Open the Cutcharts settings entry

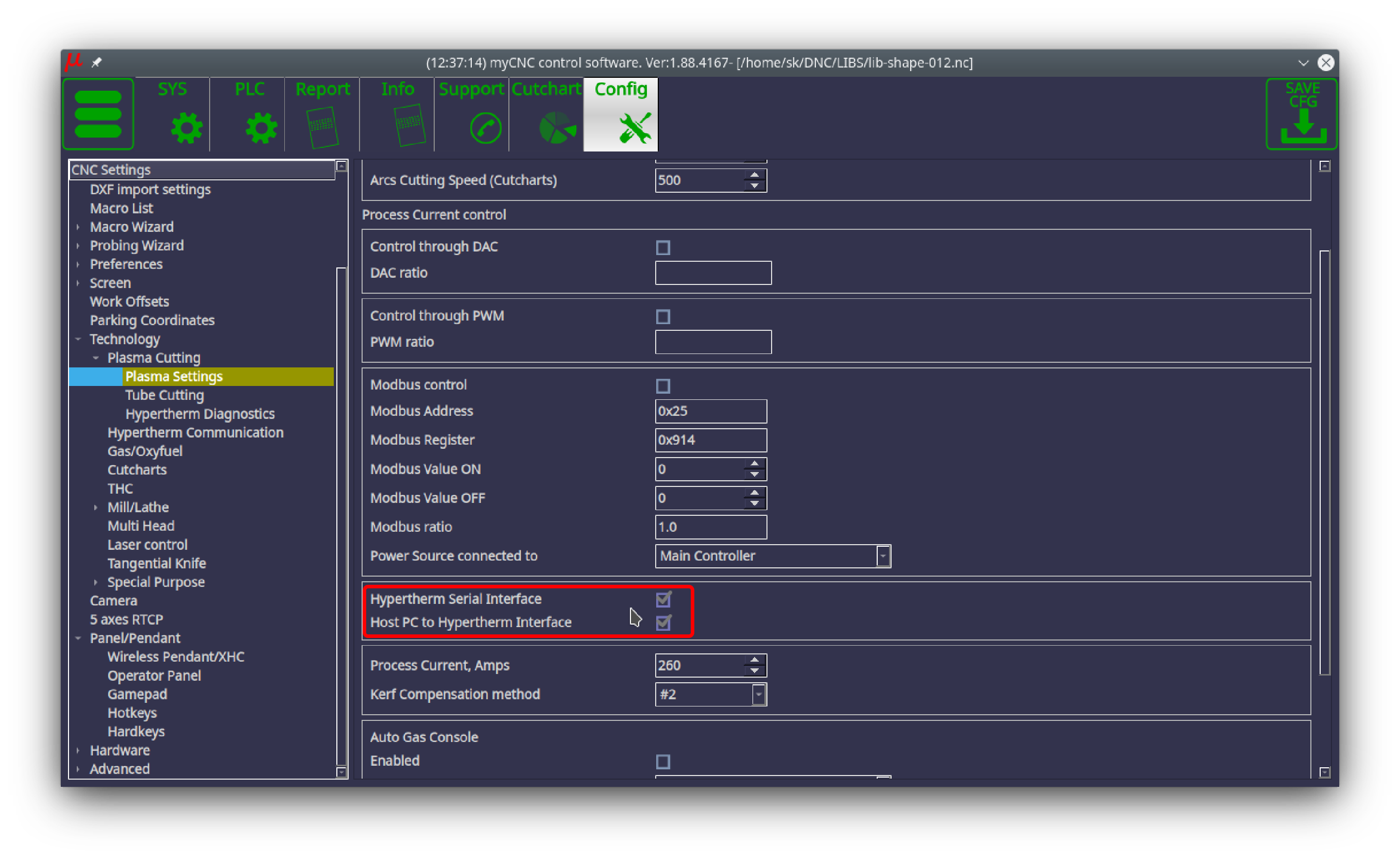[x=137, y=469]
